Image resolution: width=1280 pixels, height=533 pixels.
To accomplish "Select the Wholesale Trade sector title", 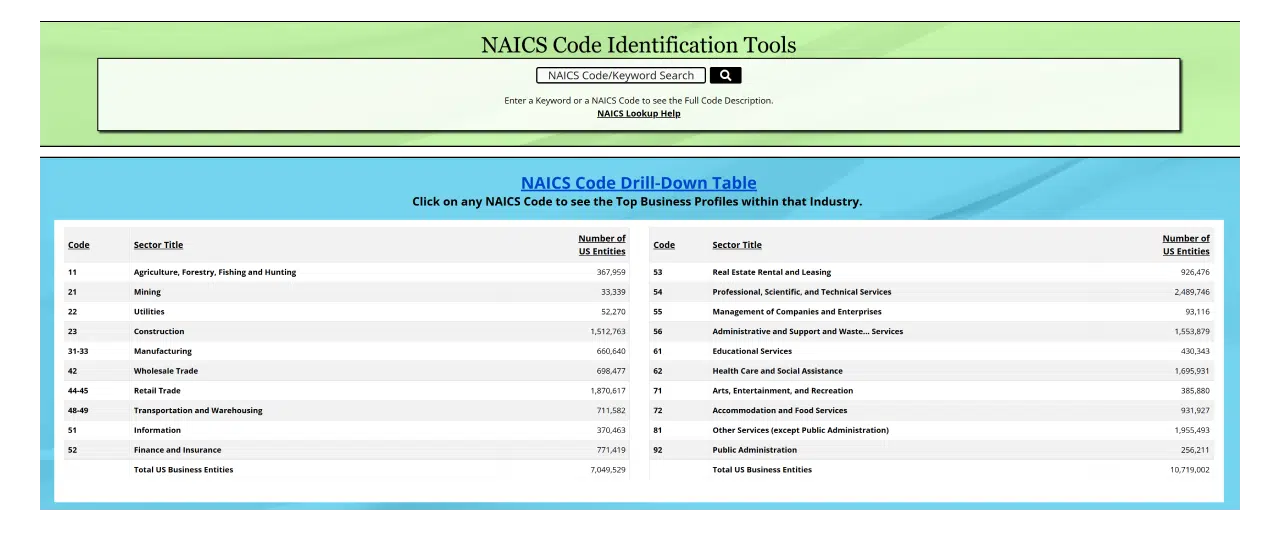I will 166,371.
